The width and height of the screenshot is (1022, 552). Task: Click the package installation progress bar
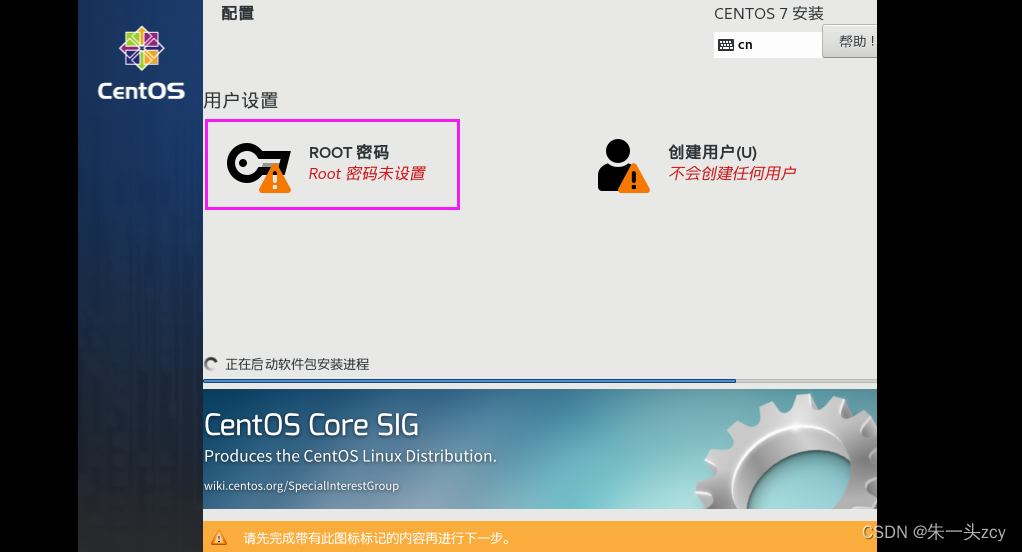[x=470, y=381]
